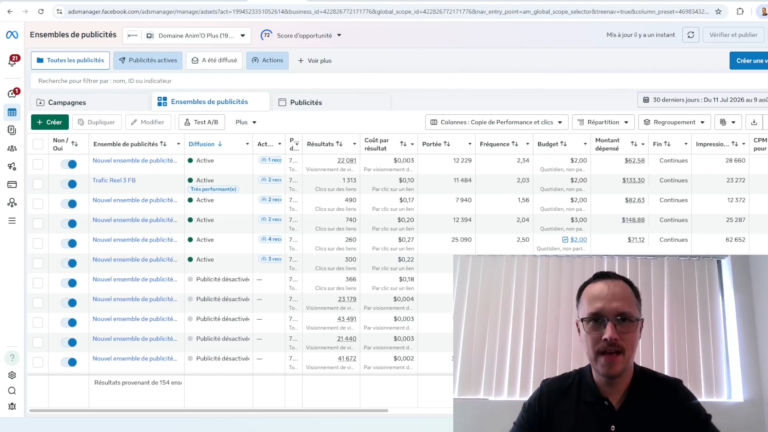
Task: Click the horizontal scrollbar of the table
Action: (x=209, y=410)
